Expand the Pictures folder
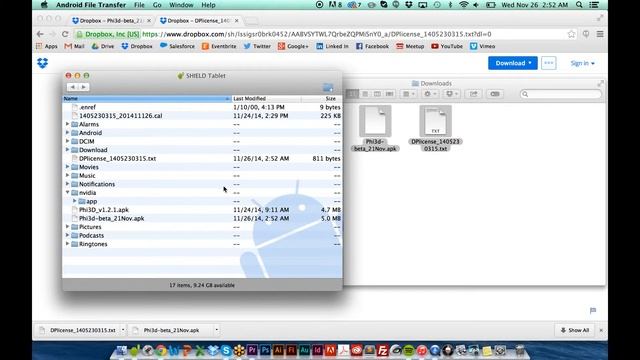 [x=67, y=227]
